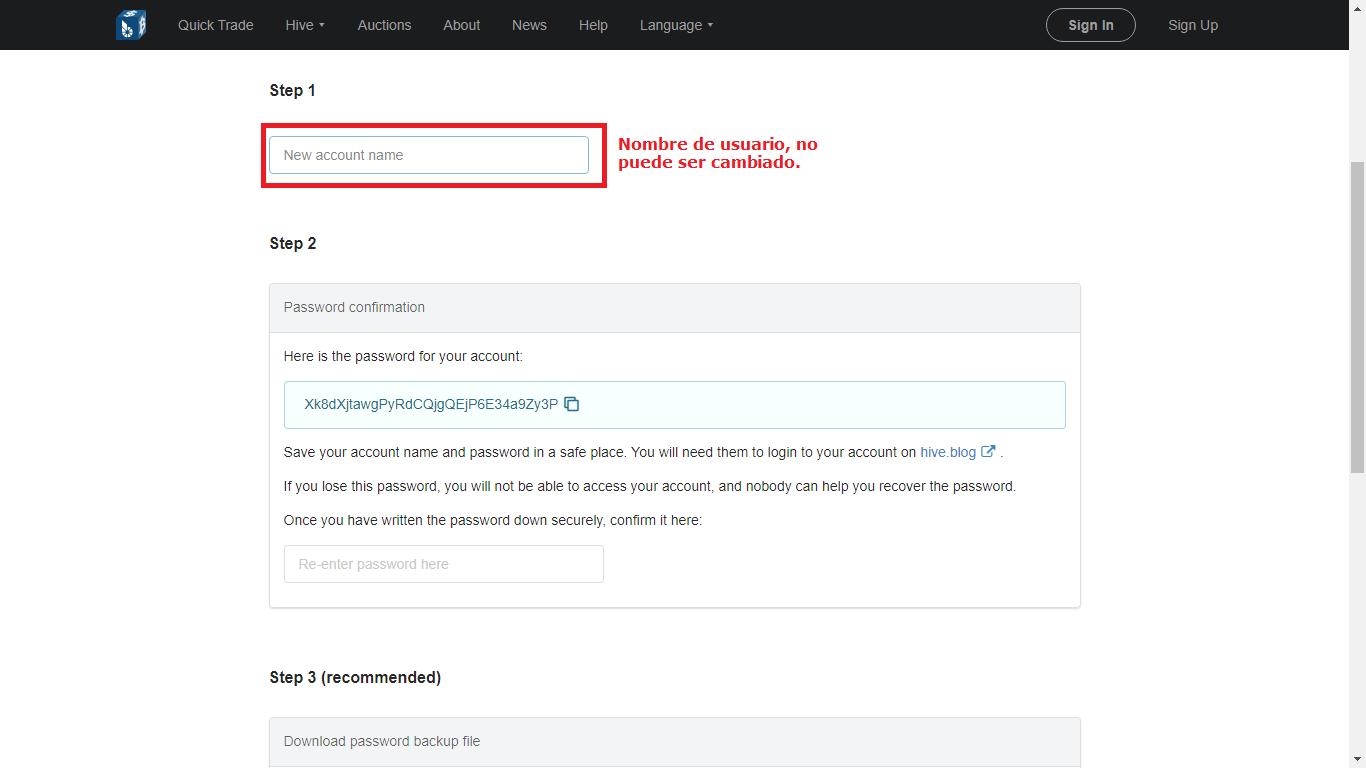Screen dimensions: 1366x768
Task: Click the Password confirmation panel header
Action: tap(675, 308)
